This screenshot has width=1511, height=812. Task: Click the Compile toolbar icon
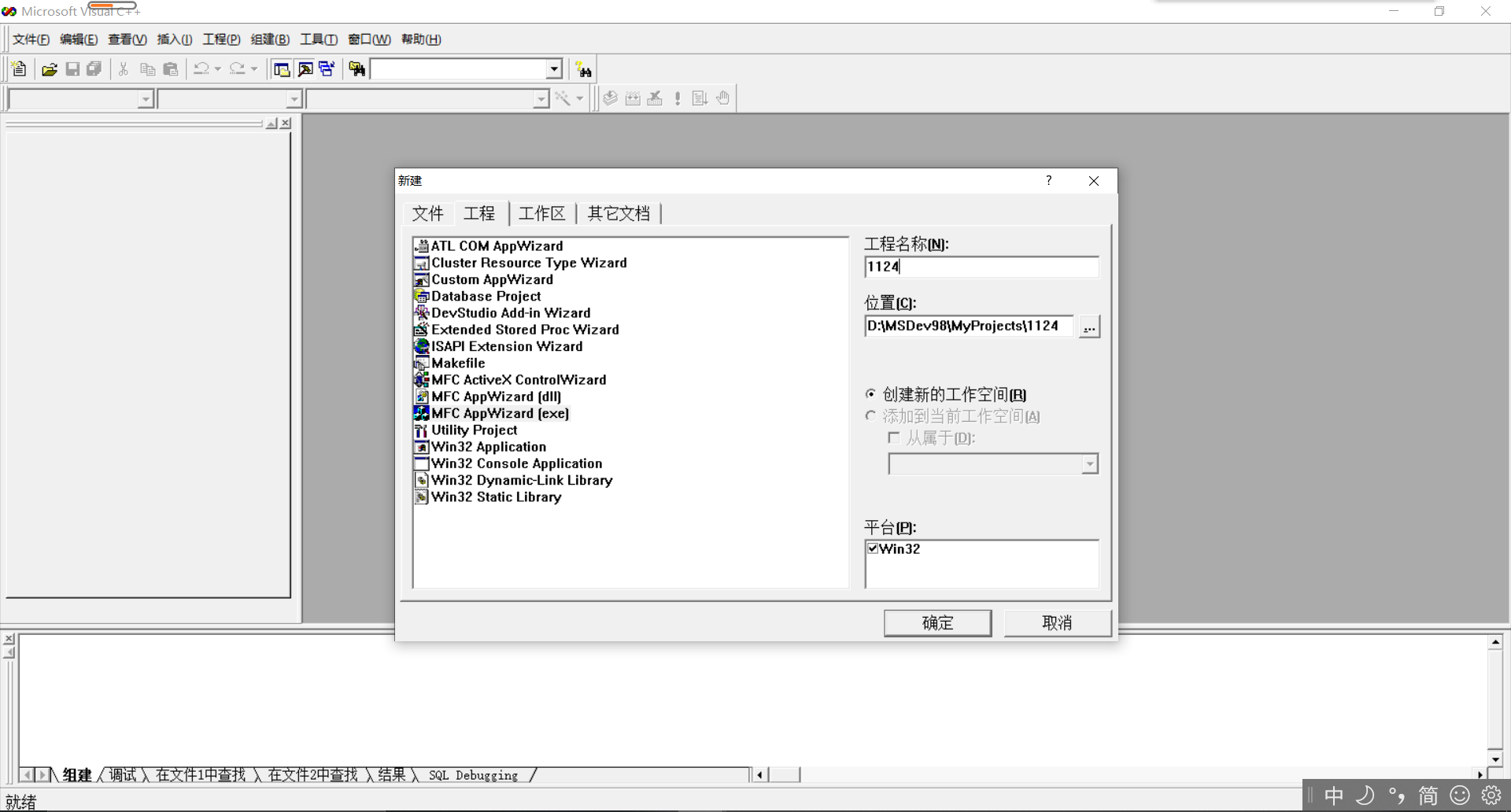pyautogui.click(x=610, y=98)
